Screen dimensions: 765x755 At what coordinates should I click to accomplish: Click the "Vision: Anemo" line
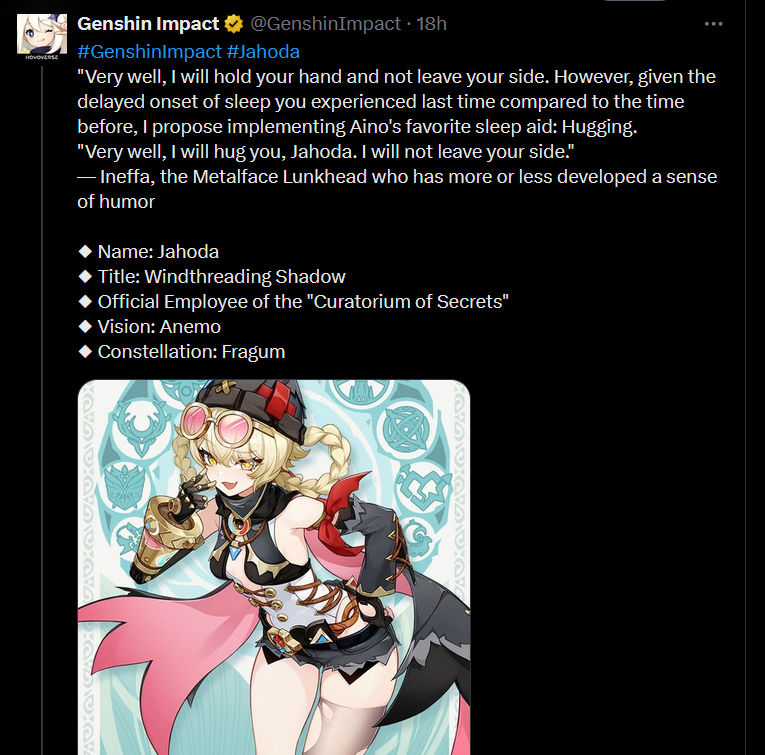149,327
